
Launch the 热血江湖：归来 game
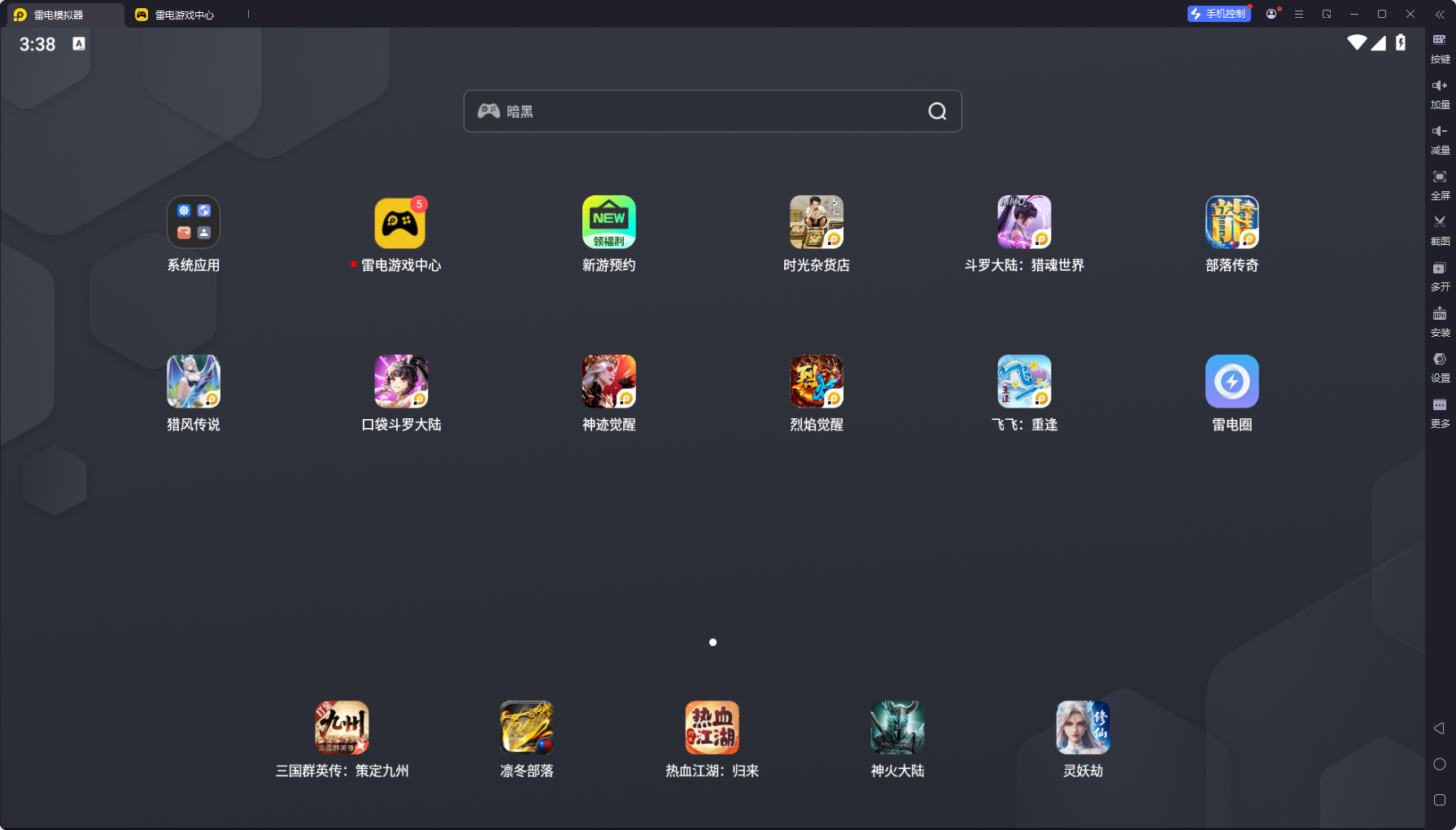[x=712, y=728]
